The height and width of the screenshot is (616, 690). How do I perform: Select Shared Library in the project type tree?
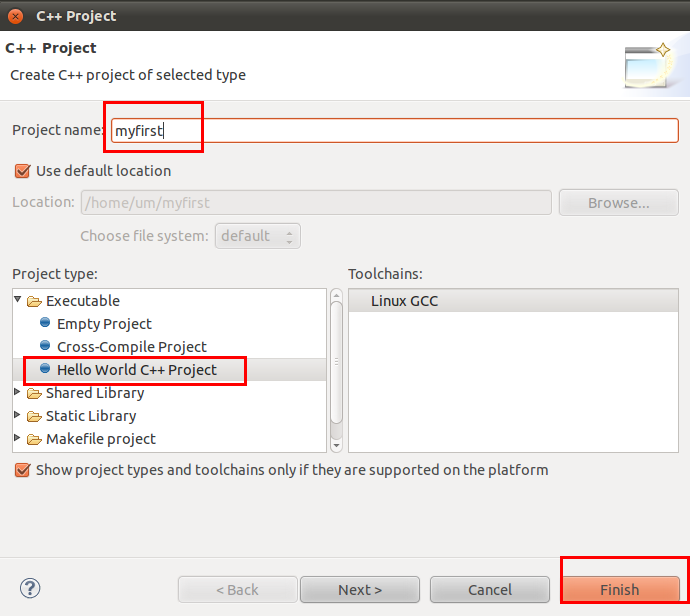(x=95, y=393)
